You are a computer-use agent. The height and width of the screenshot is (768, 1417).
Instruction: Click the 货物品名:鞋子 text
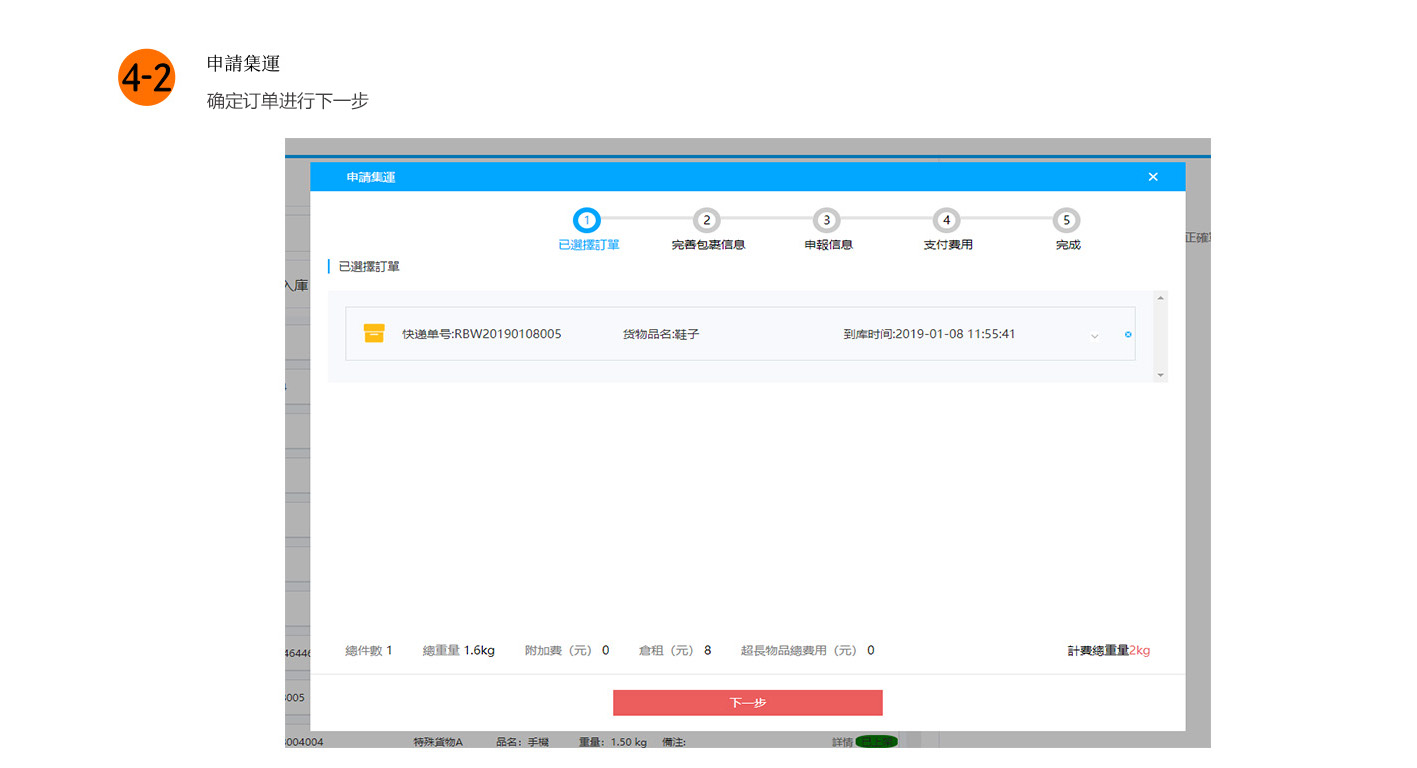[x=661, y=334]
